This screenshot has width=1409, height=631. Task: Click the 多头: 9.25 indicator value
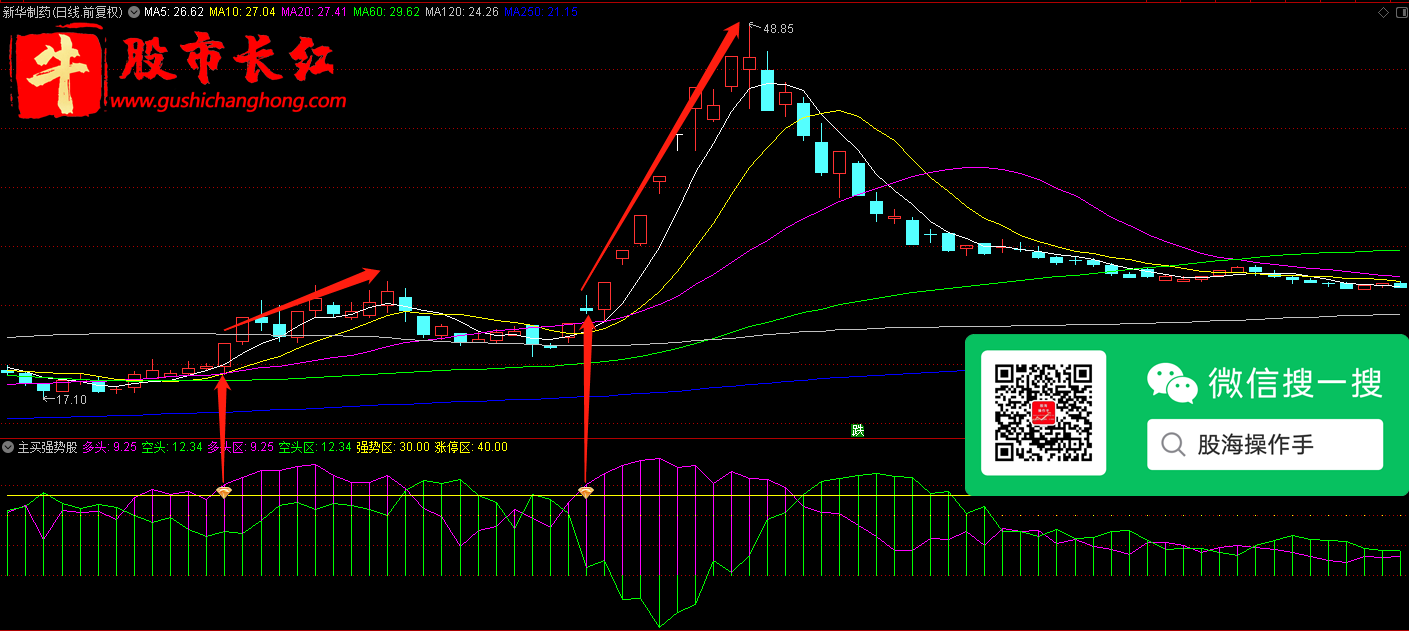point(109,447)
